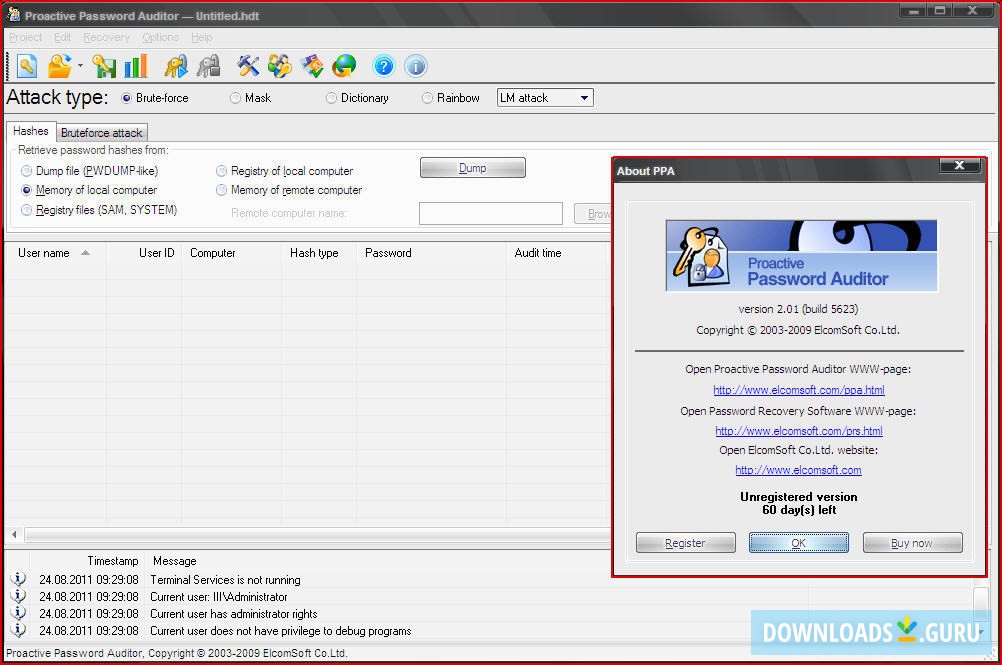1002x665 pixels.
Task: Select the Rainbow attack type
Action: click(451, 98)
